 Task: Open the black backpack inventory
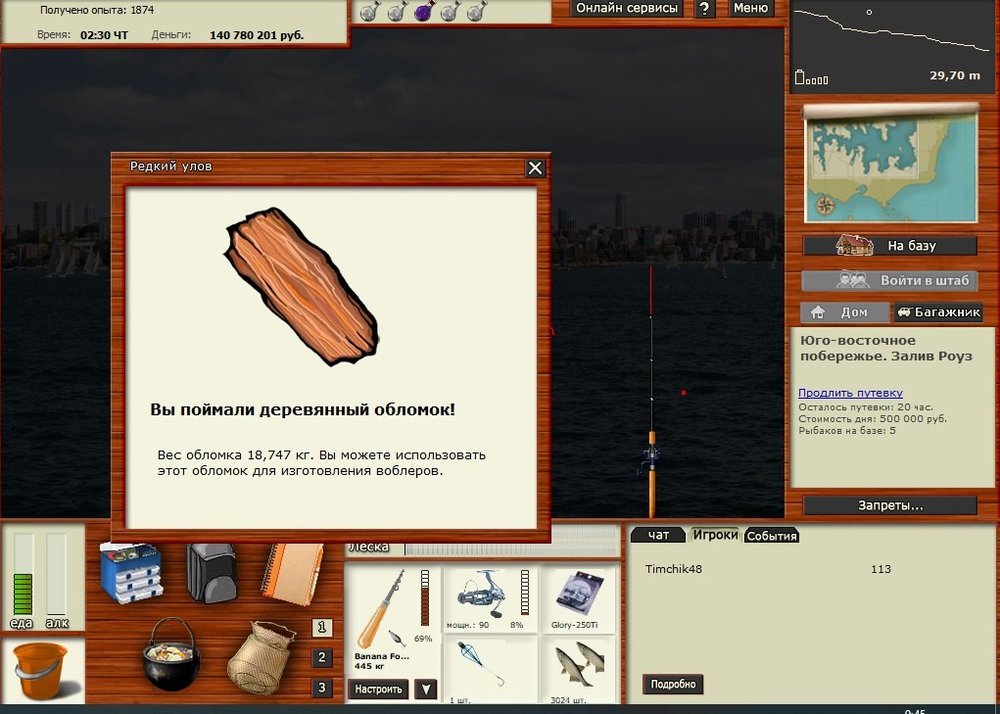tap(211, 572)
